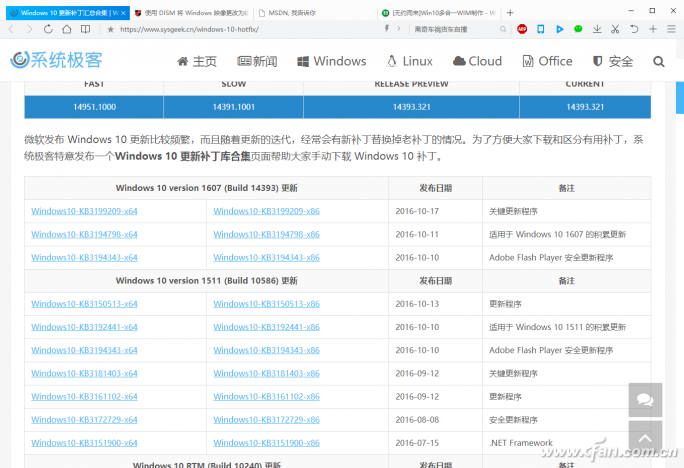Viewport: 684px width, 468px height.
Task: Click the blue phone toolbar icon
Action: (x=540, y=29)
